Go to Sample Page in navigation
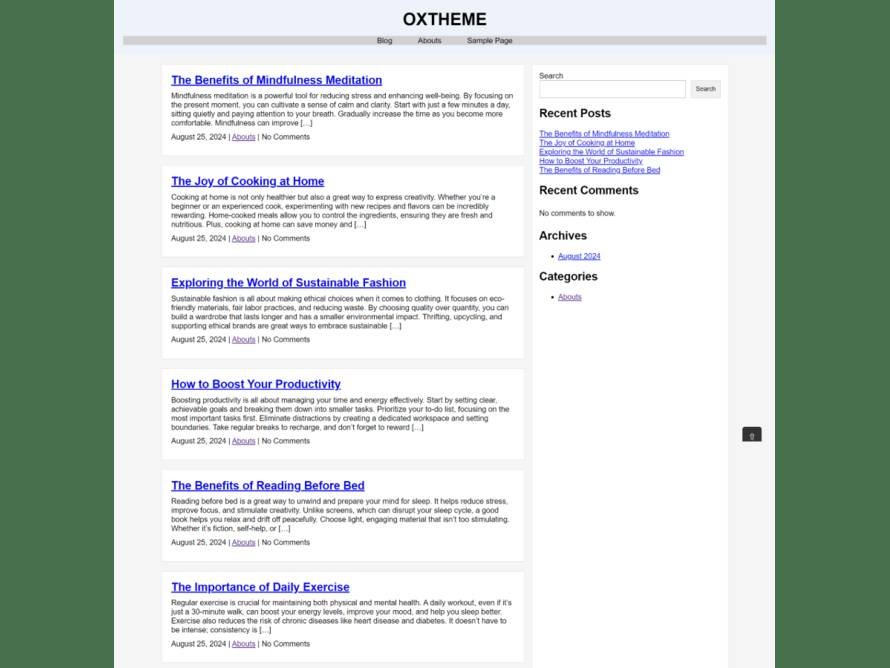Screen dimensions: 890x668 pos(489,41)
